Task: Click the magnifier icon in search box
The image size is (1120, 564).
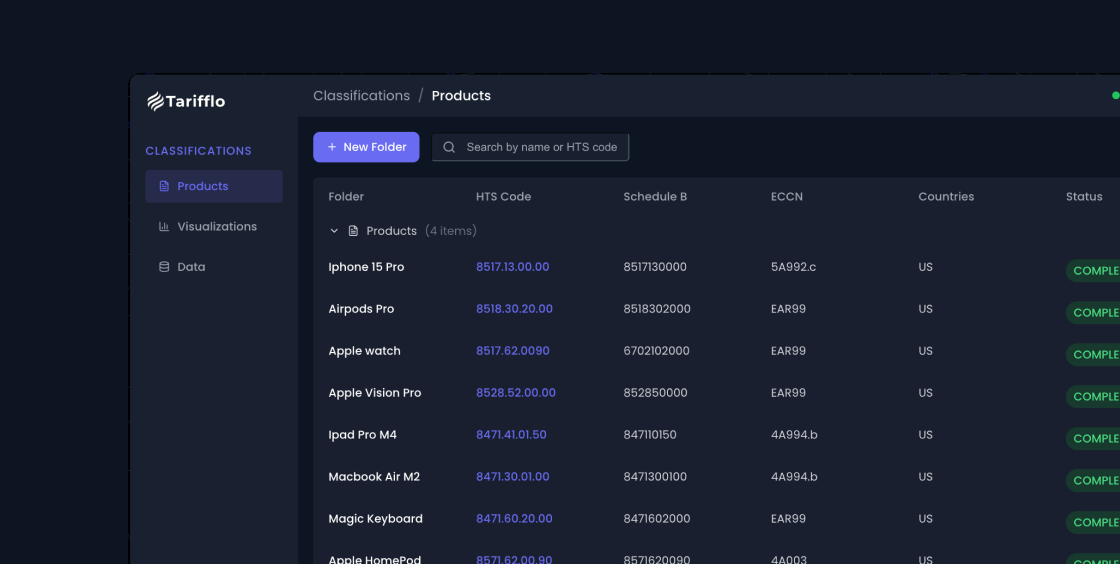Action: tap(449, 147)
